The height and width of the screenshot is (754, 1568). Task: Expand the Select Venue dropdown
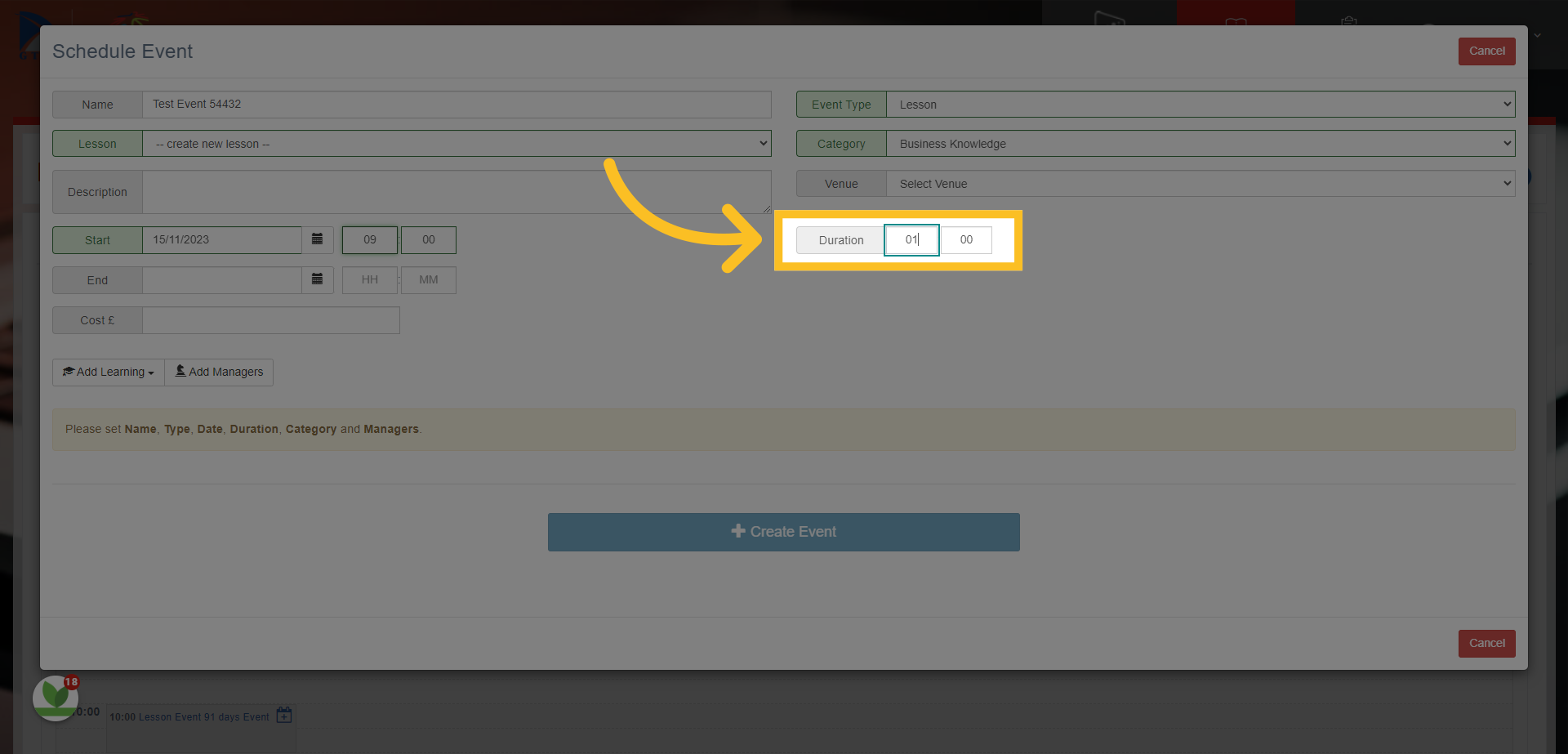tap(1200, 184)
